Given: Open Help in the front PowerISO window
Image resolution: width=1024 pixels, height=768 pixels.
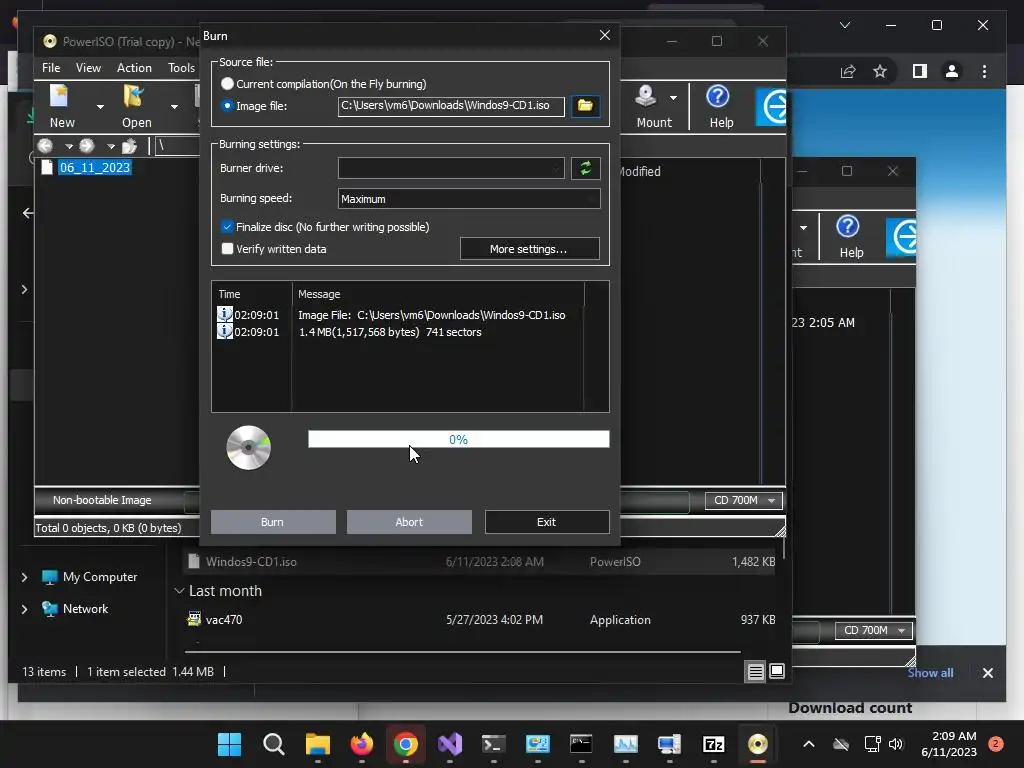Looking at the screenshot, I should 720,106.
